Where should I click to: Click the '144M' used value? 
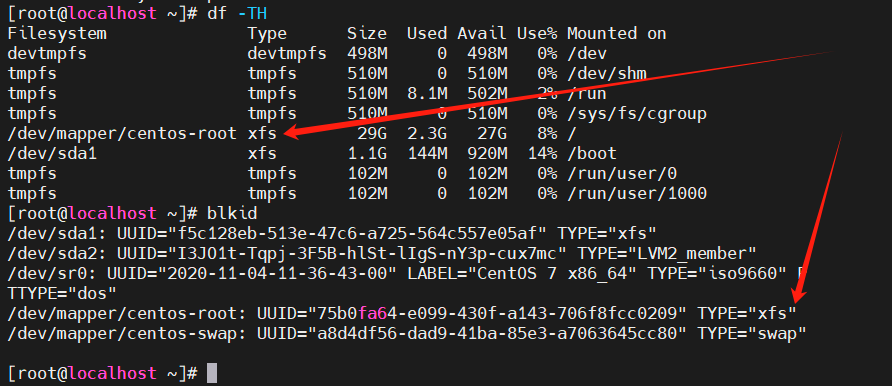pyautogui.click(x=427, y=153)
